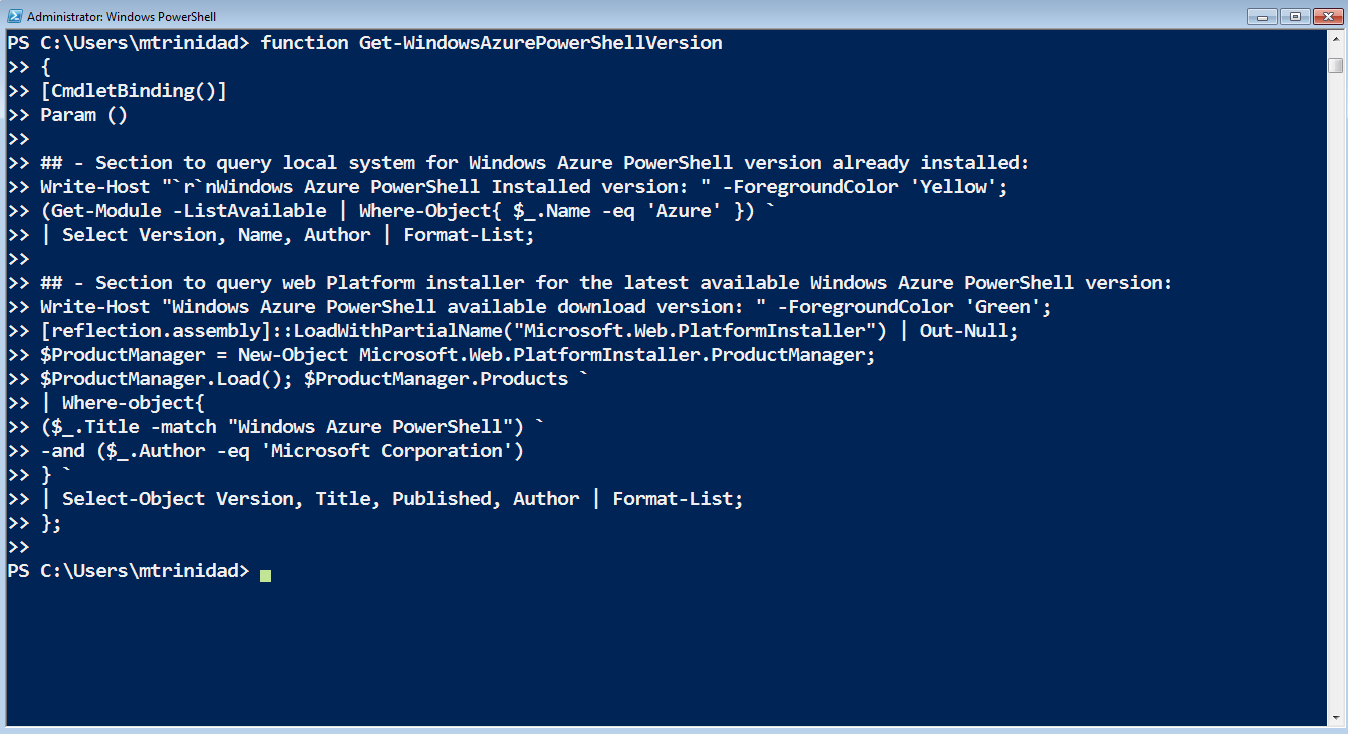Open the PowerShell system menu icon in title bar
1348x734 pixels.
14,16
